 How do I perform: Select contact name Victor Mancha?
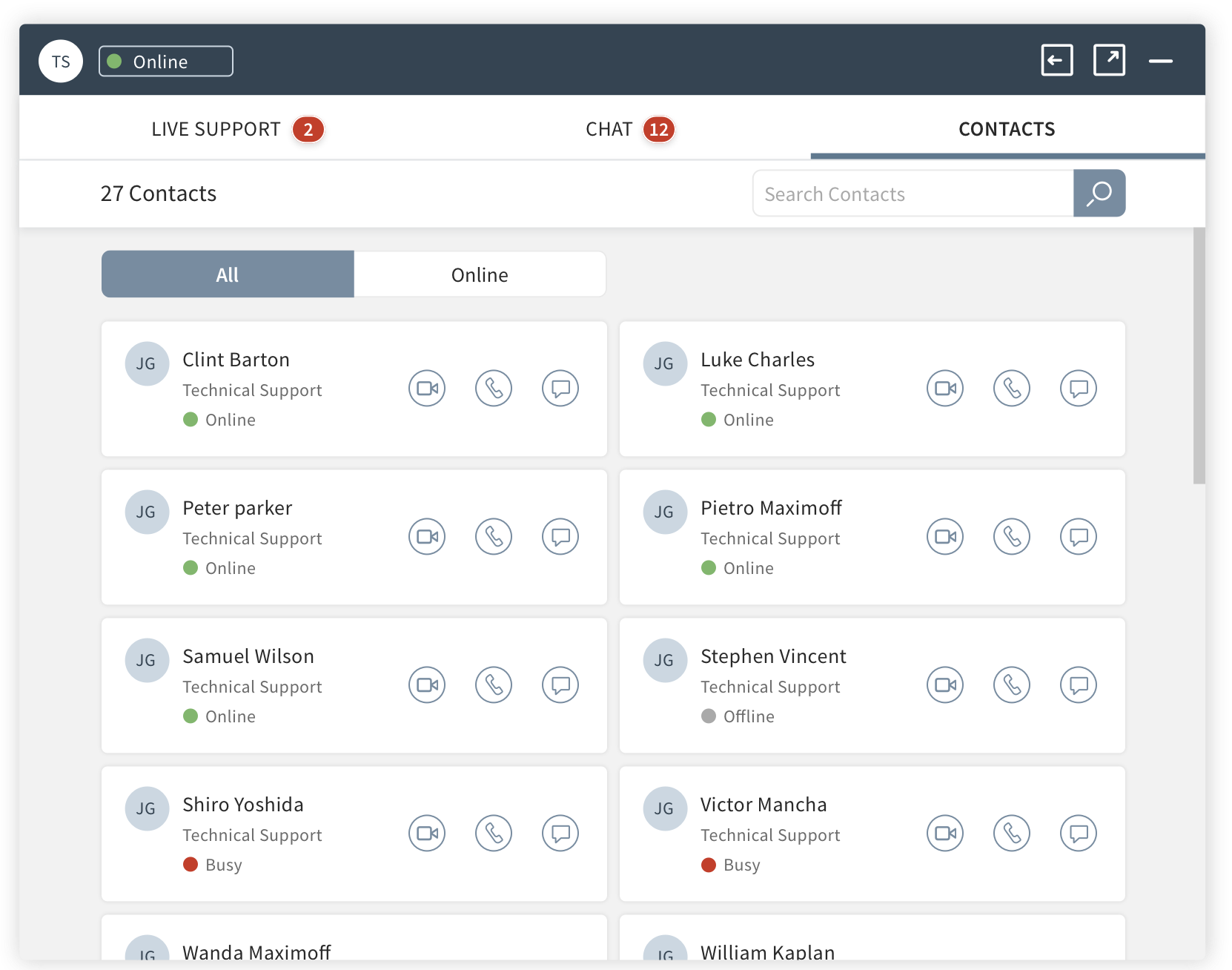[x=764, y=805]
